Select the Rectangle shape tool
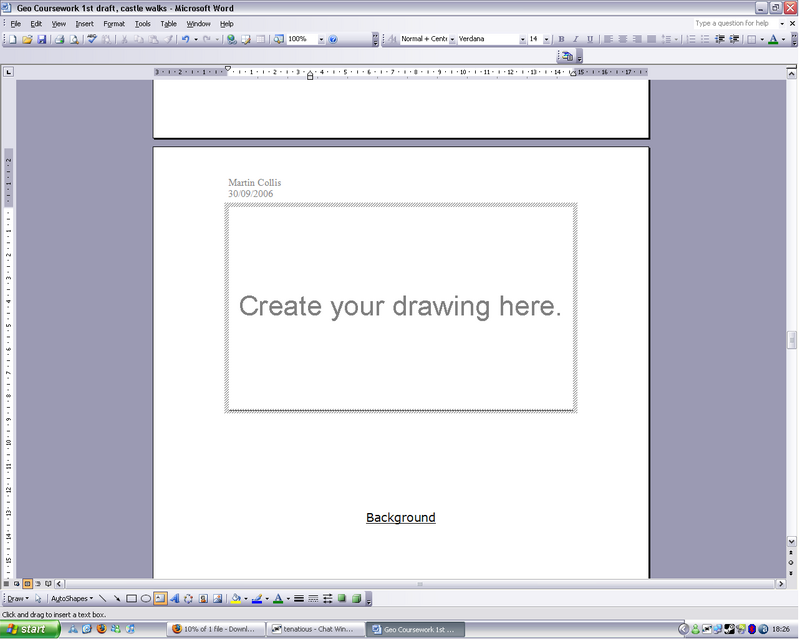Image resolution: width=800 pixels, height=639 pixels. (131, 599)
